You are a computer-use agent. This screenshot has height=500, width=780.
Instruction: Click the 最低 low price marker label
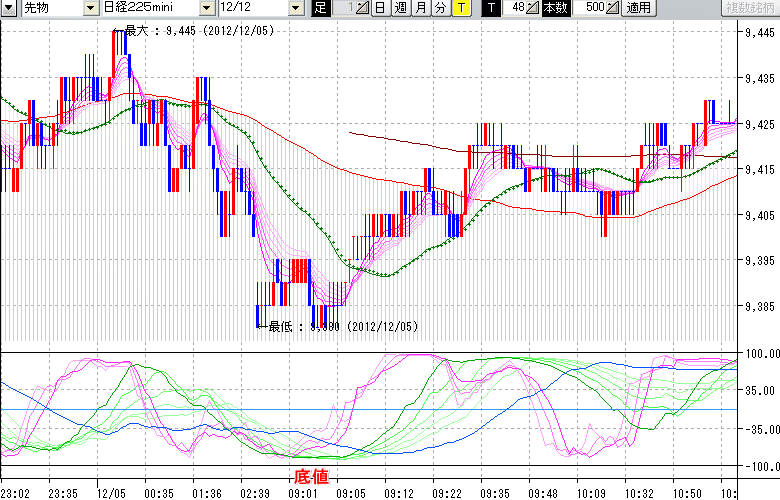tap(335, 326)
